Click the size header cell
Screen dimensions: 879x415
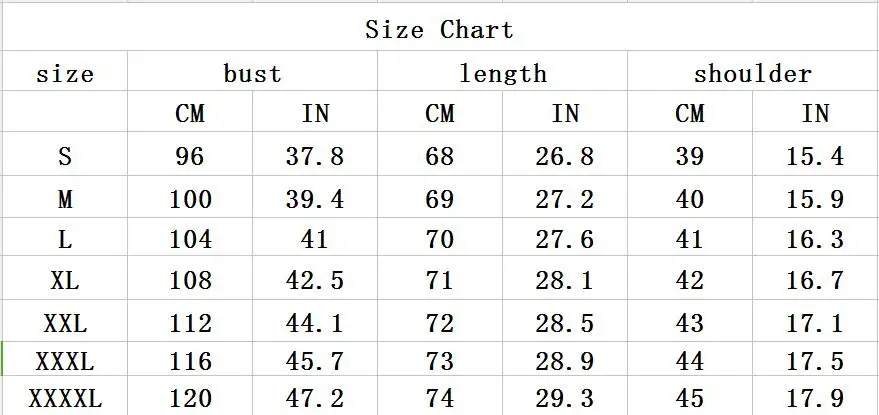pos(65,74)
